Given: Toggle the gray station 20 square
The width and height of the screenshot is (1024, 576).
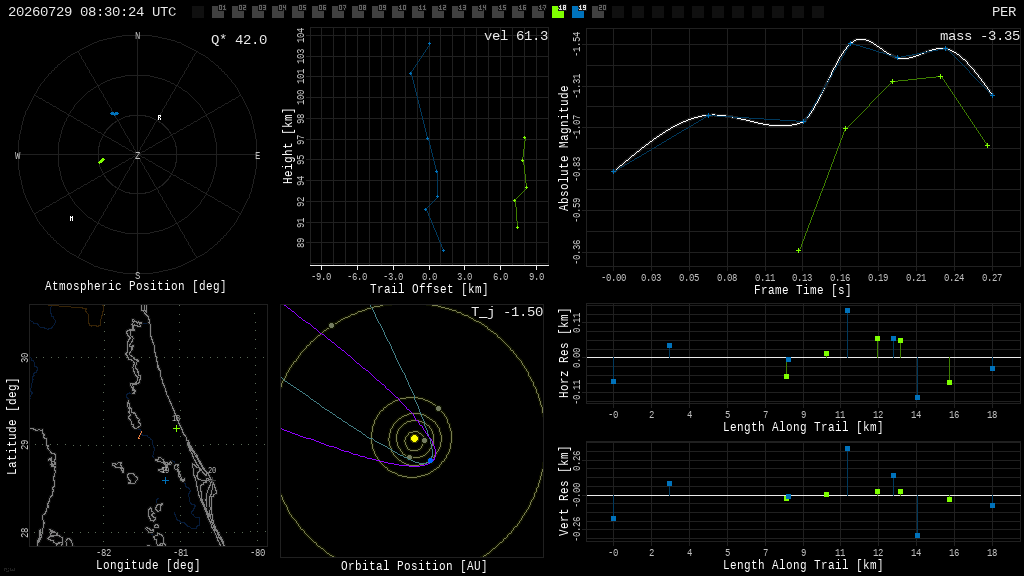Looking at the screenshot, I should (x=598, y=12).
